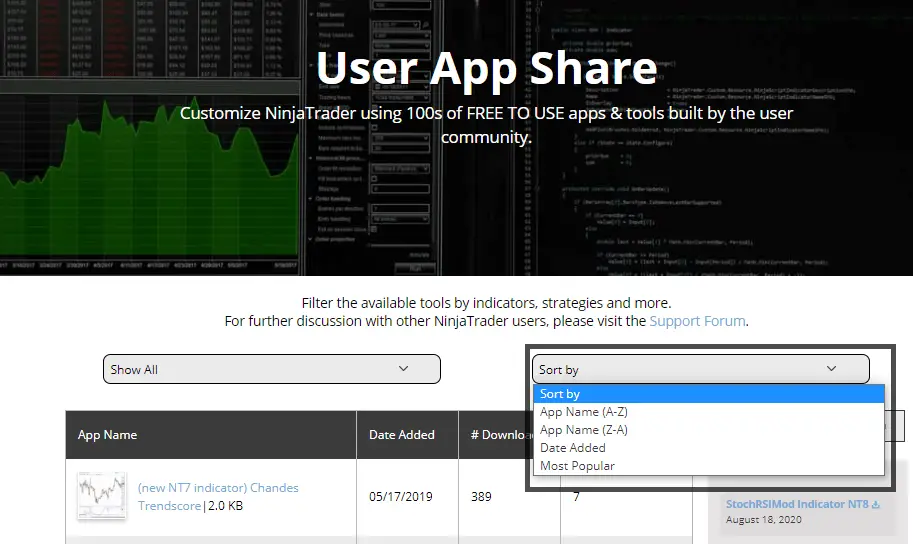Visit the Support Forum link
This screenshot has height=544, width=913.
coord(697,321)
